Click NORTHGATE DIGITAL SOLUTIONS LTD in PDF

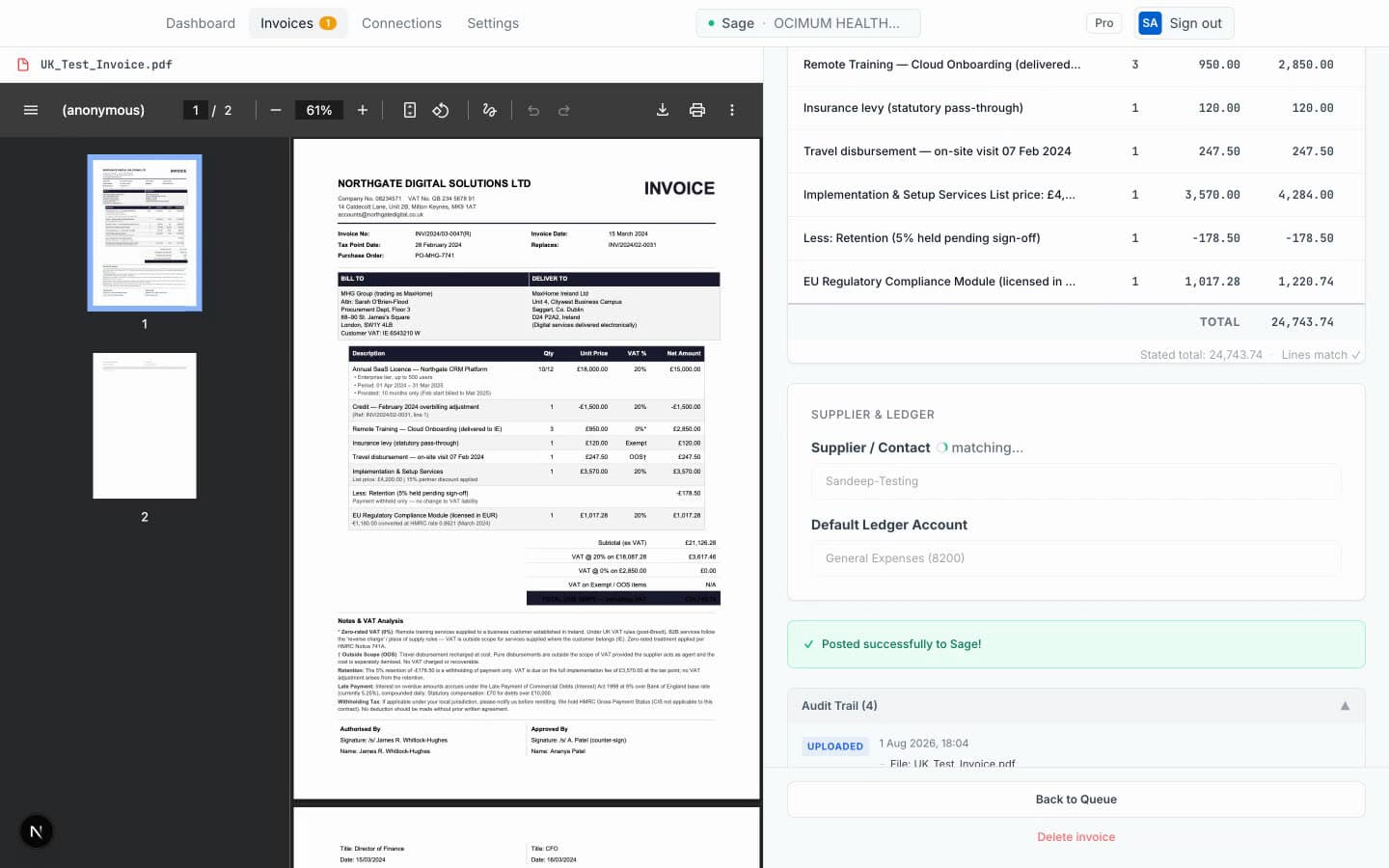tap(434, 183)
